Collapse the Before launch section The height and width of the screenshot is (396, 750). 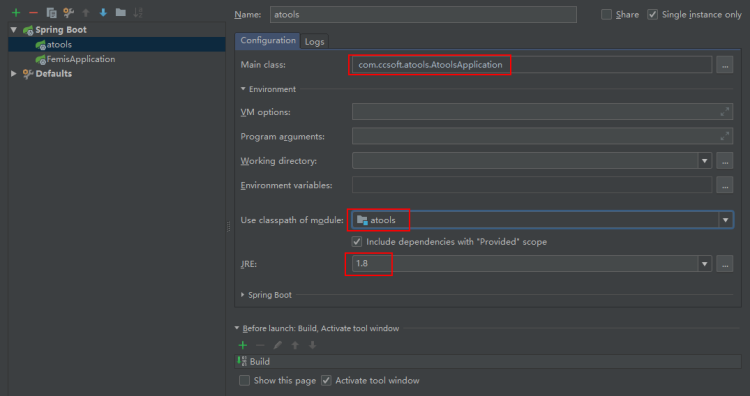click(x=237, y=328)
